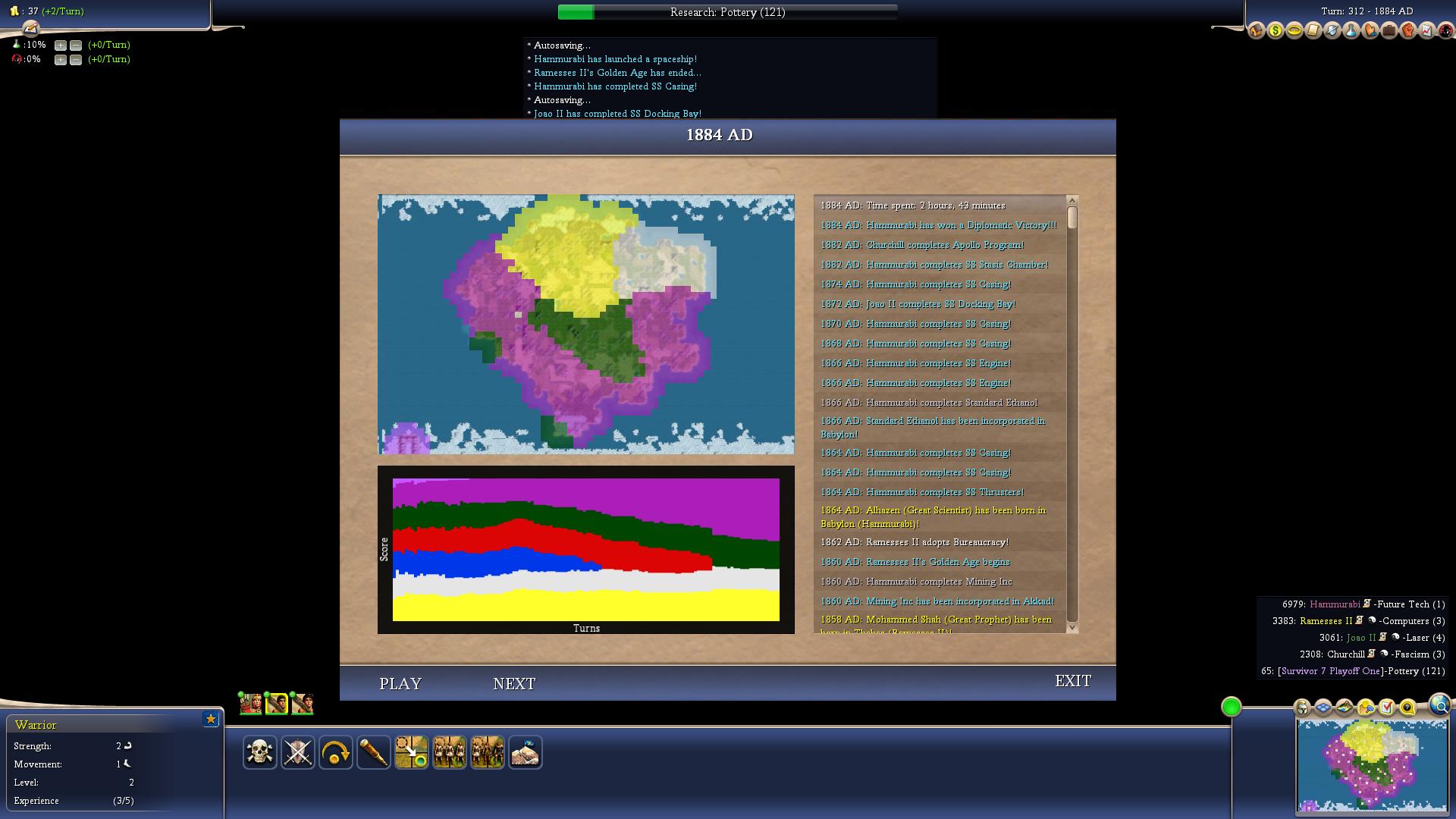Click the Research: Pottery progress bar
This screenshot has height=819, width=1456.
[x=727, y=12]
